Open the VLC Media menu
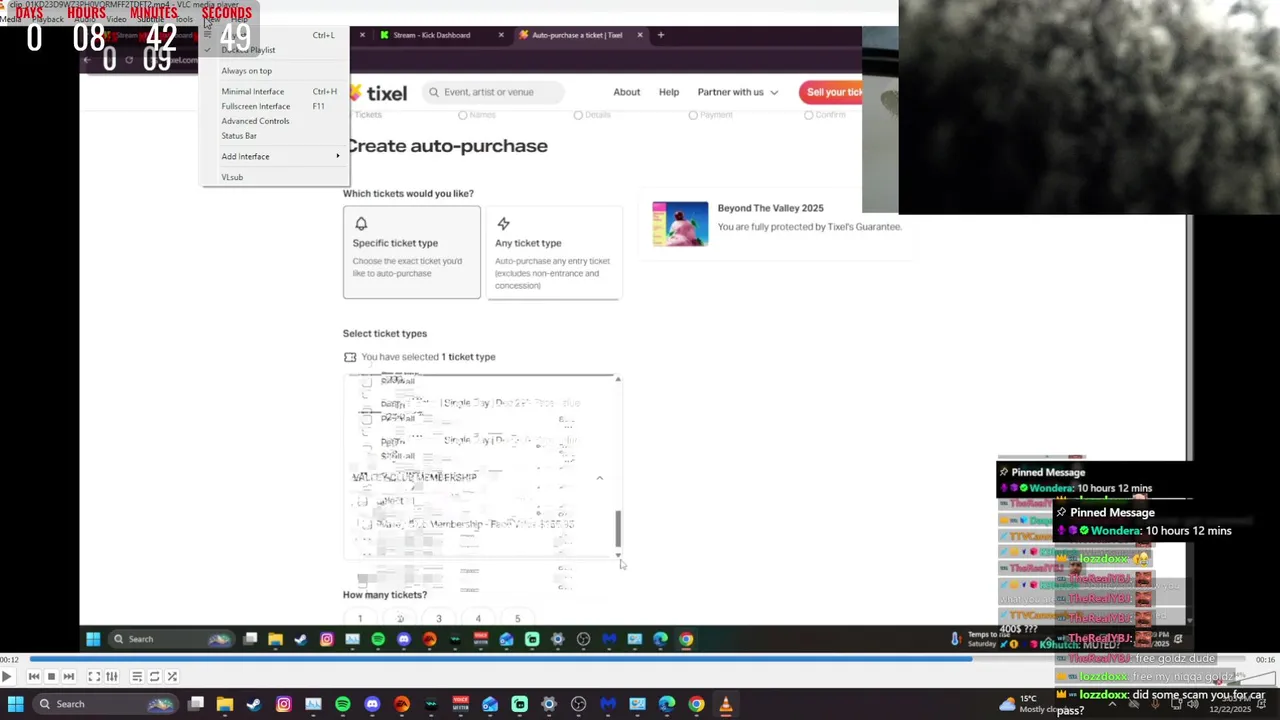This screenshot has width=1280, height=720. (10, 19)
